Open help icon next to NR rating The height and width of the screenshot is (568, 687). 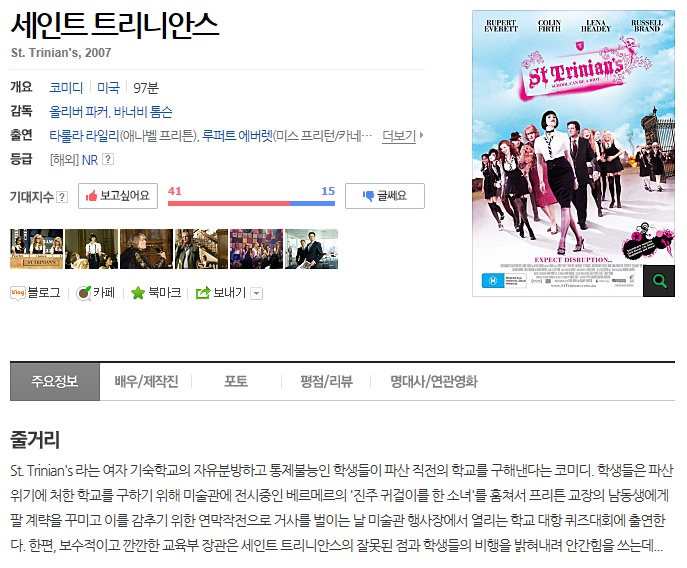[108, 159]
